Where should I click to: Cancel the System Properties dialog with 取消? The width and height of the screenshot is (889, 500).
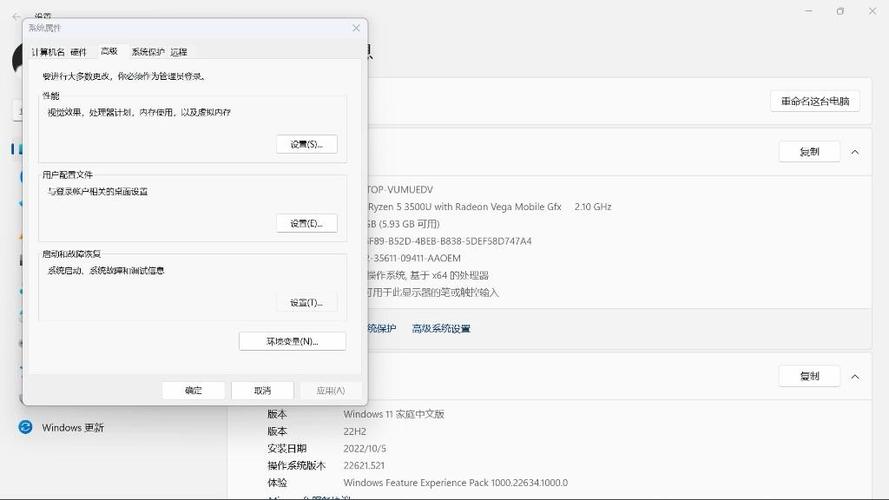tap(263, 391)
